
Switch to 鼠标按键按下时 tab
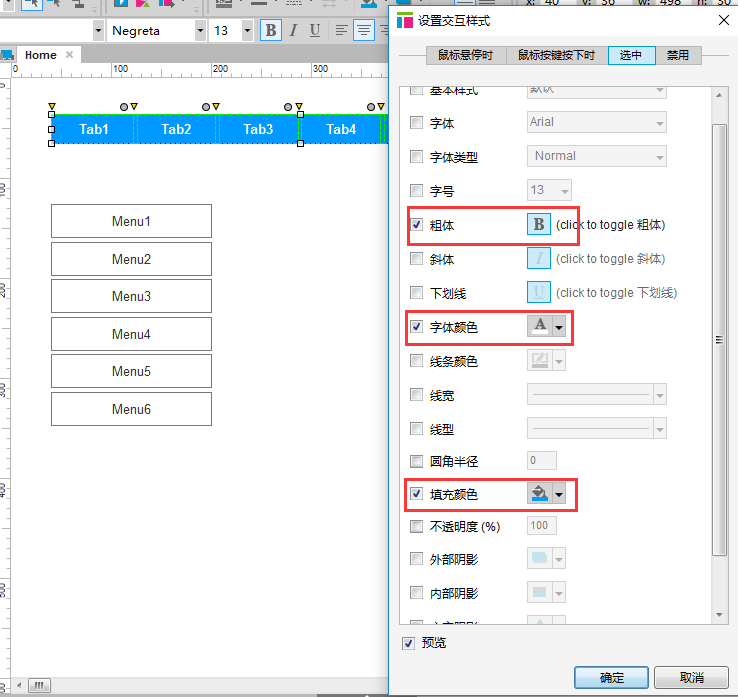coord(557,55)
